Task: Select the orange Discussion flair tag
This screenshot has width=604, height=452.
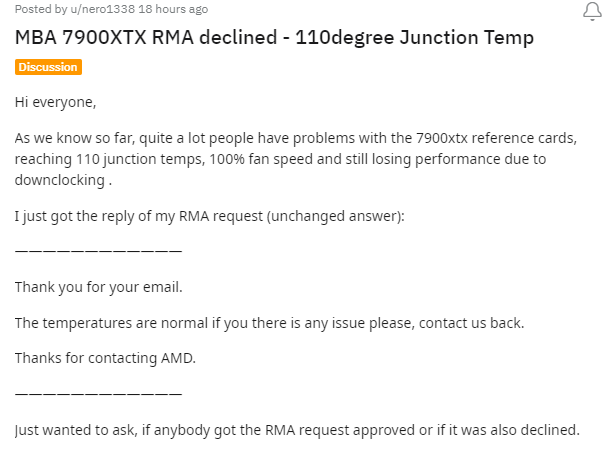Action: click(x=48, y=67)
